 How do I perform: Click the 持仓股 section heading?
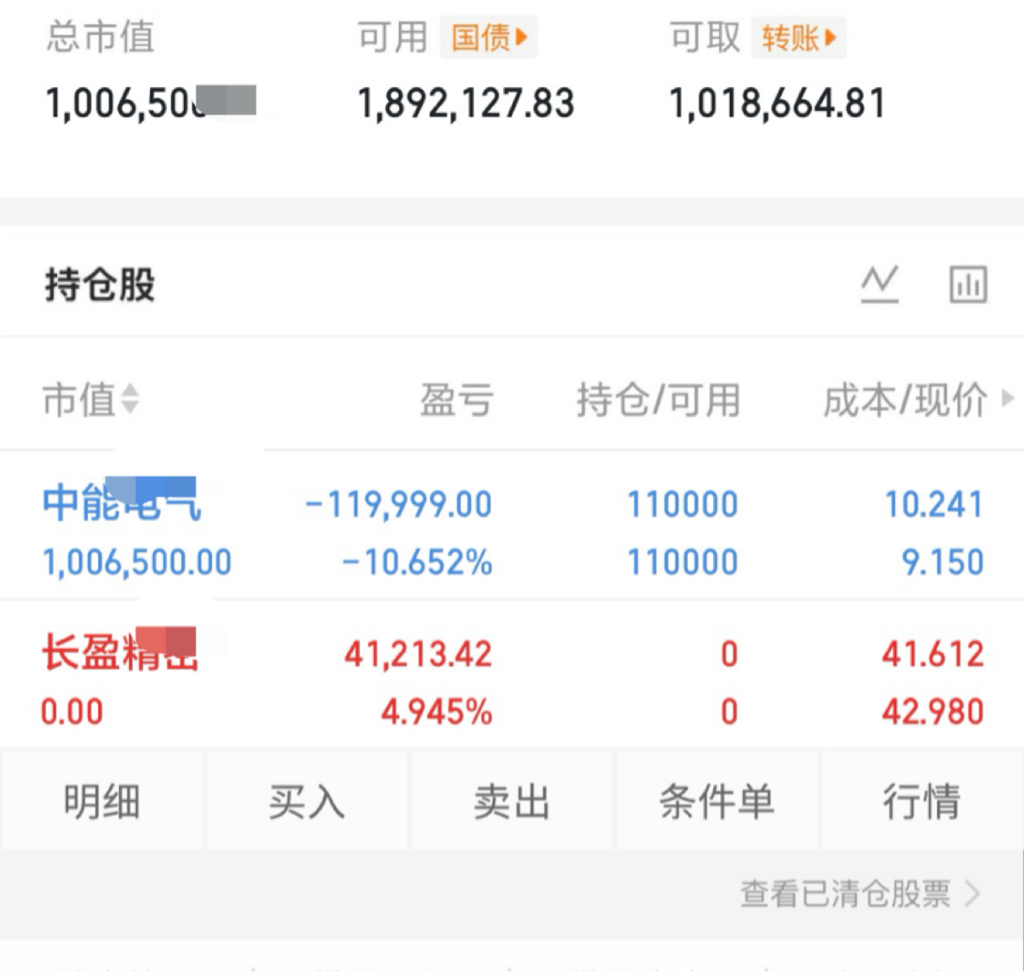(x=100, y=285)
